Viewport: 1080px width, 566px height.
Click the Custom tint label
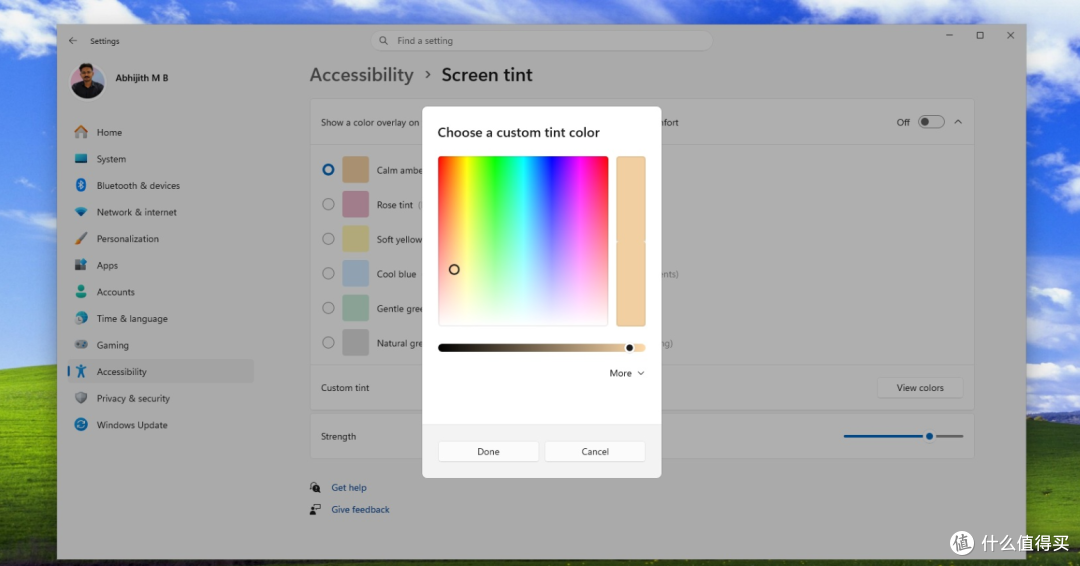tap(345, 388)
